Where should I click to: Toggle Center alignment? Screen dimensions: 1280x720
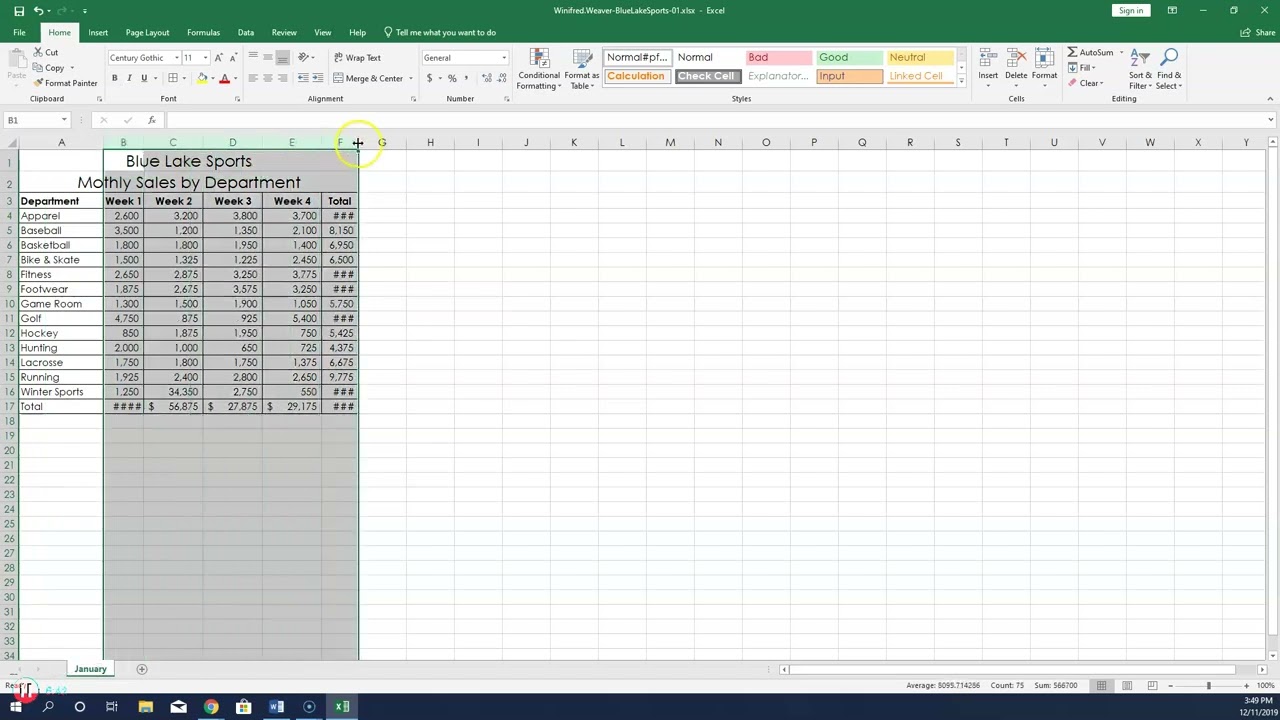[x=267, y=78]
